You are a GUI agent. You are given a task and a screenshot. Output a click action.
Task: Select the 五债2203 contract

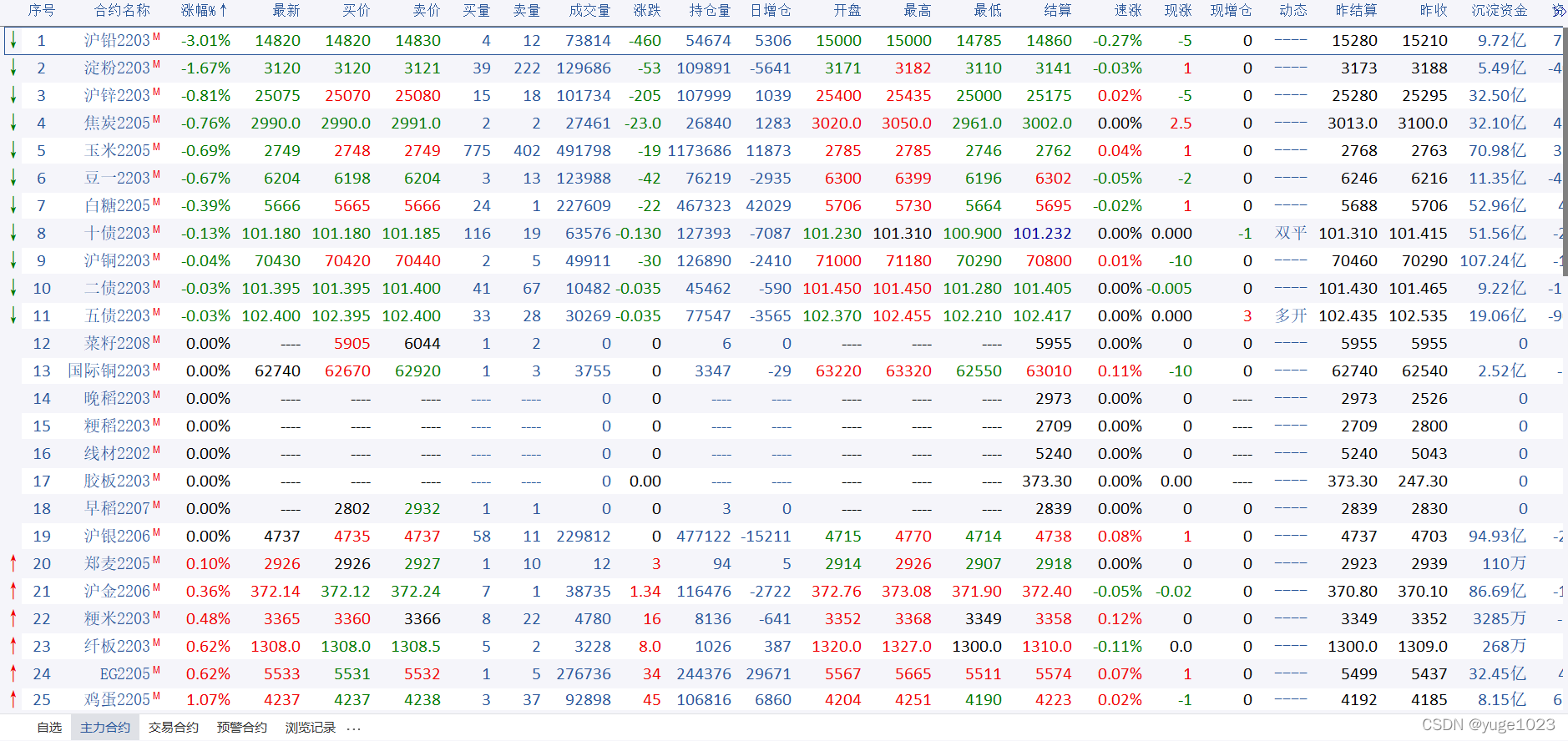(x=117, y=315)
